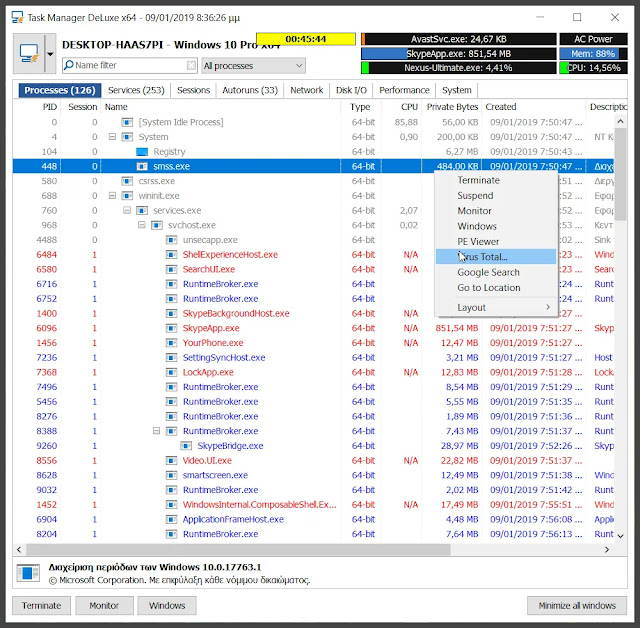Click the large process icon in details pane
The image size is (640, 628).
coord(28,573)
